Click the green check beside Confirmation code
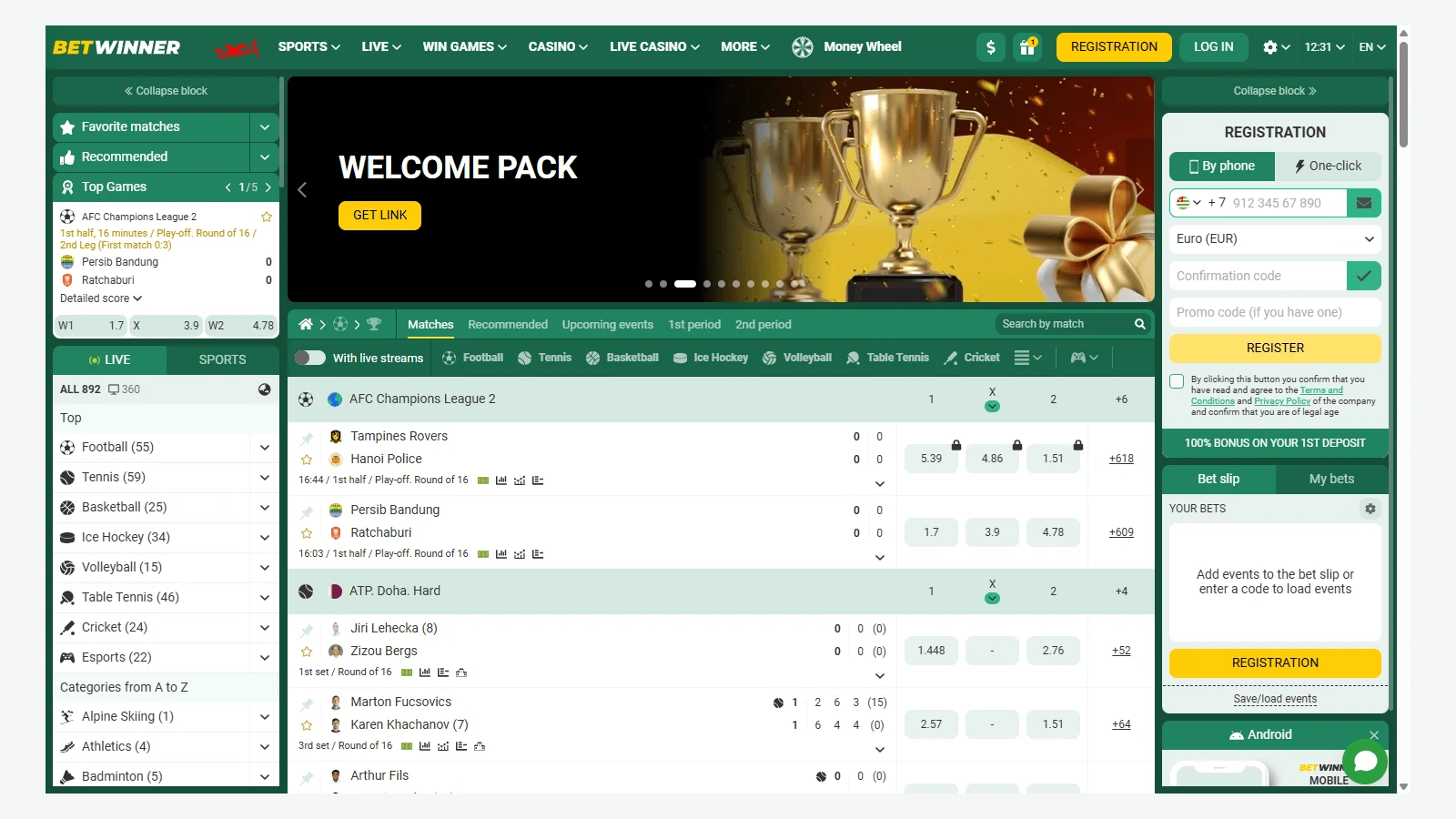Viewport: 1456px width, 819px height. click(x=1364, y=276)
